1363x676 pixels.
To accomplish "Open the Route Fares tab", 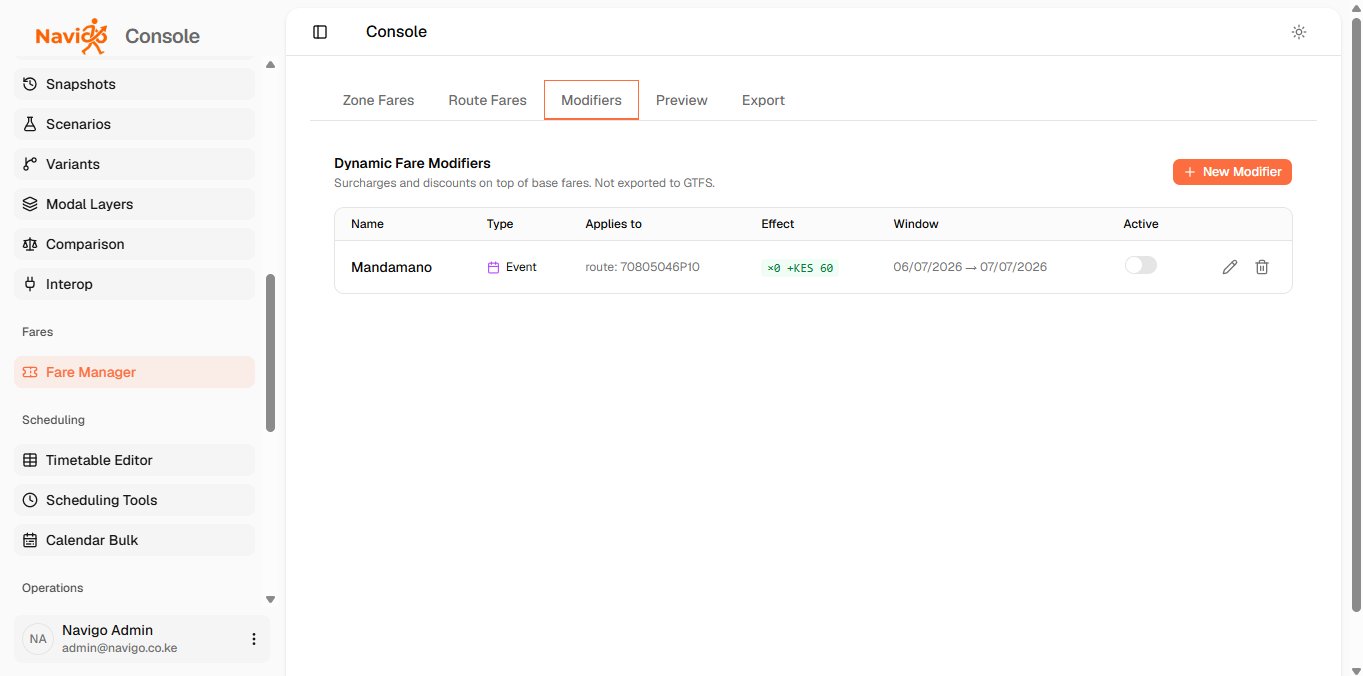I will click(487, 100).
